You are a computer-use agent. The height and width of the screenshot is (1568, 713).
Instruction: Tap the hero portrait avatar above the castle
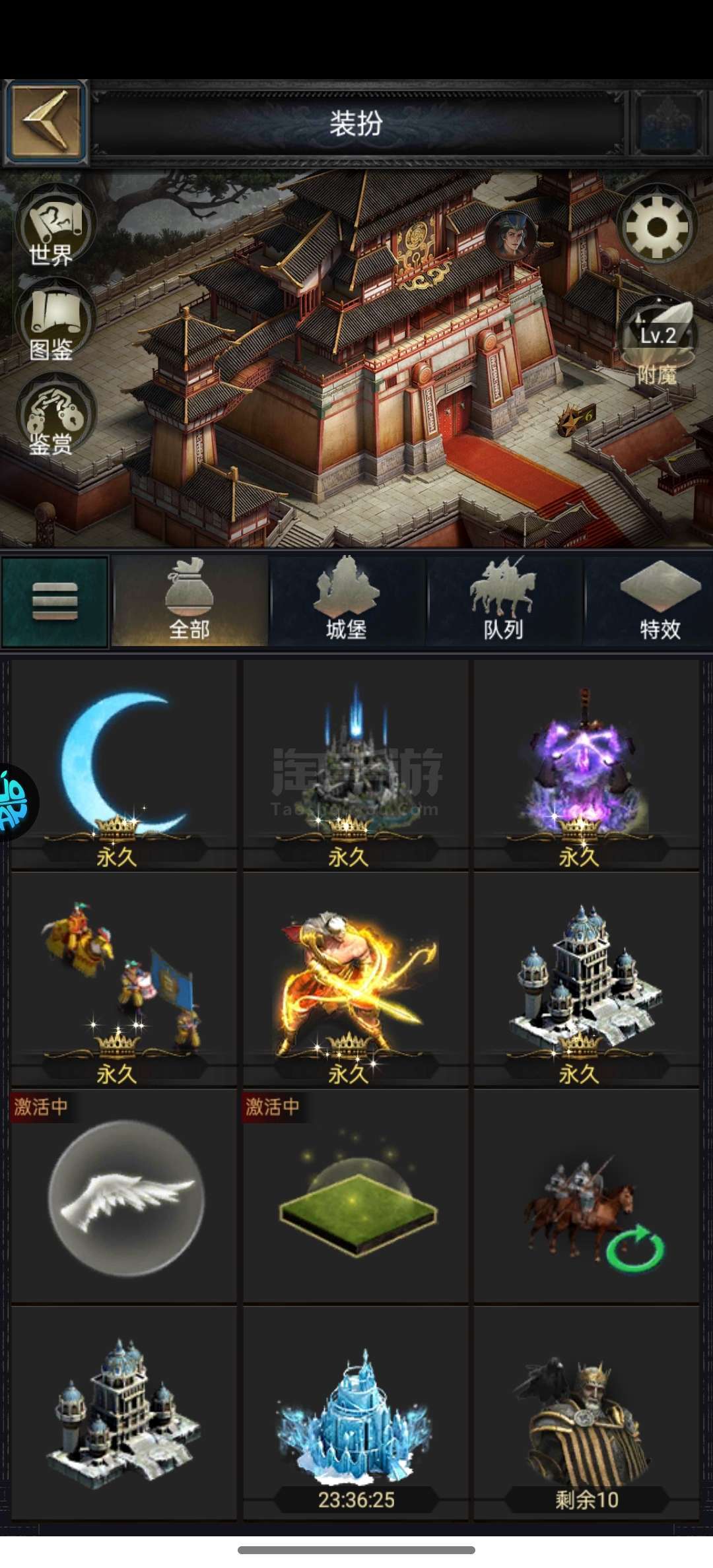[511, 236]
